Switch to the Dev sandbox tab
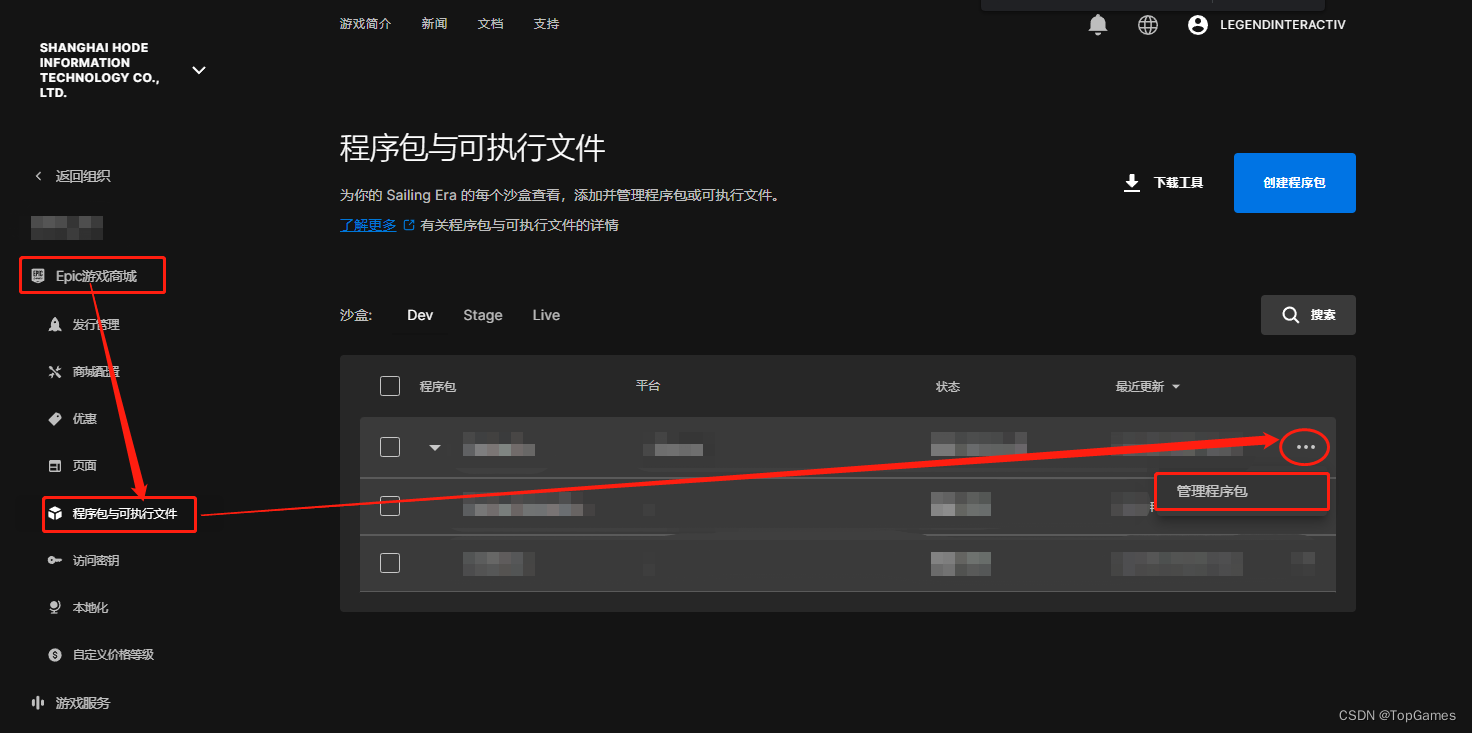The height and width of the screenshot is (733, 1472). click(x=420, y=315)
